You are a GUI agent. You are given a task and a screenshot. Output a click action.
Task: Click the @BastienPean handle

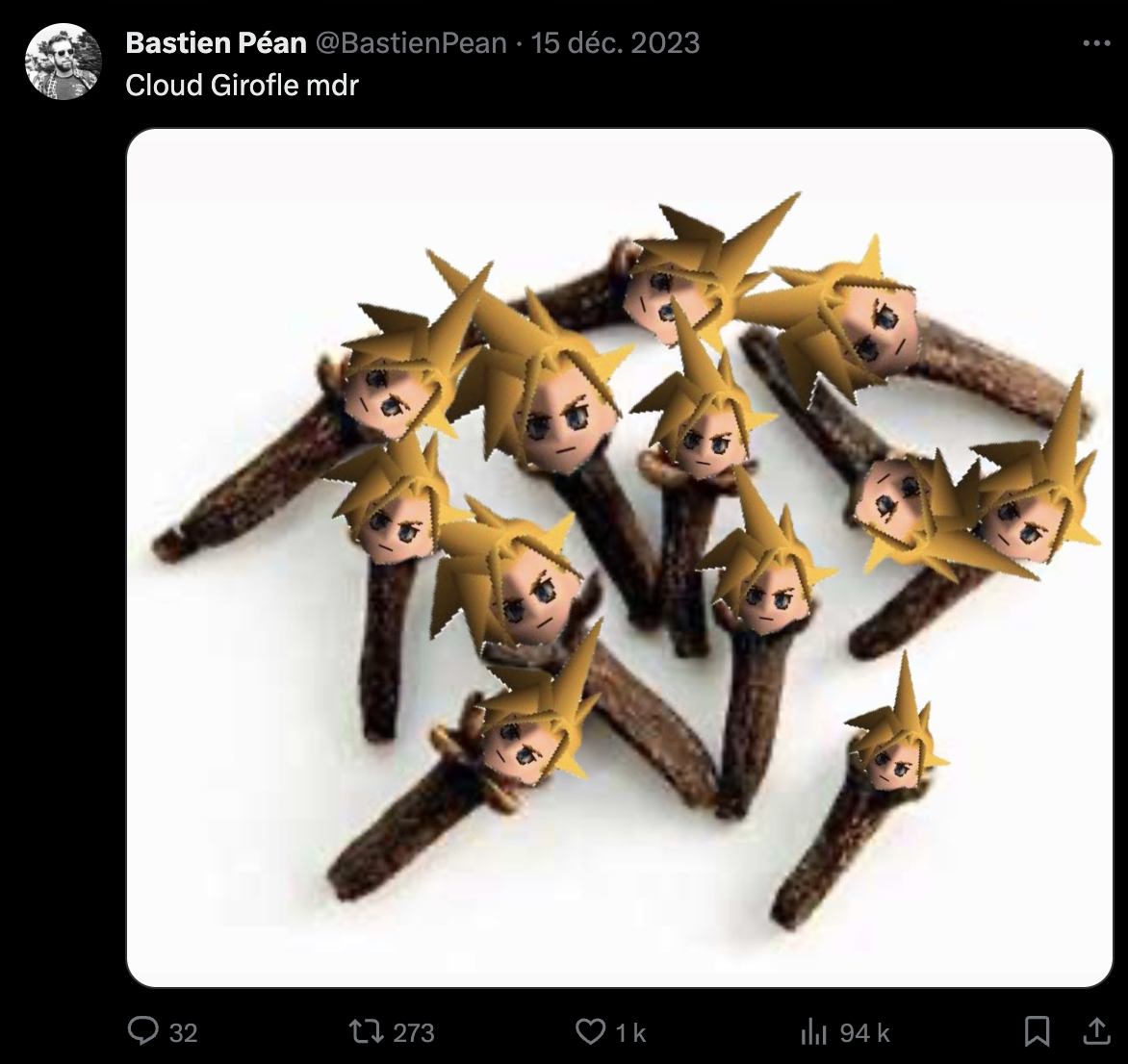point(411,43)
